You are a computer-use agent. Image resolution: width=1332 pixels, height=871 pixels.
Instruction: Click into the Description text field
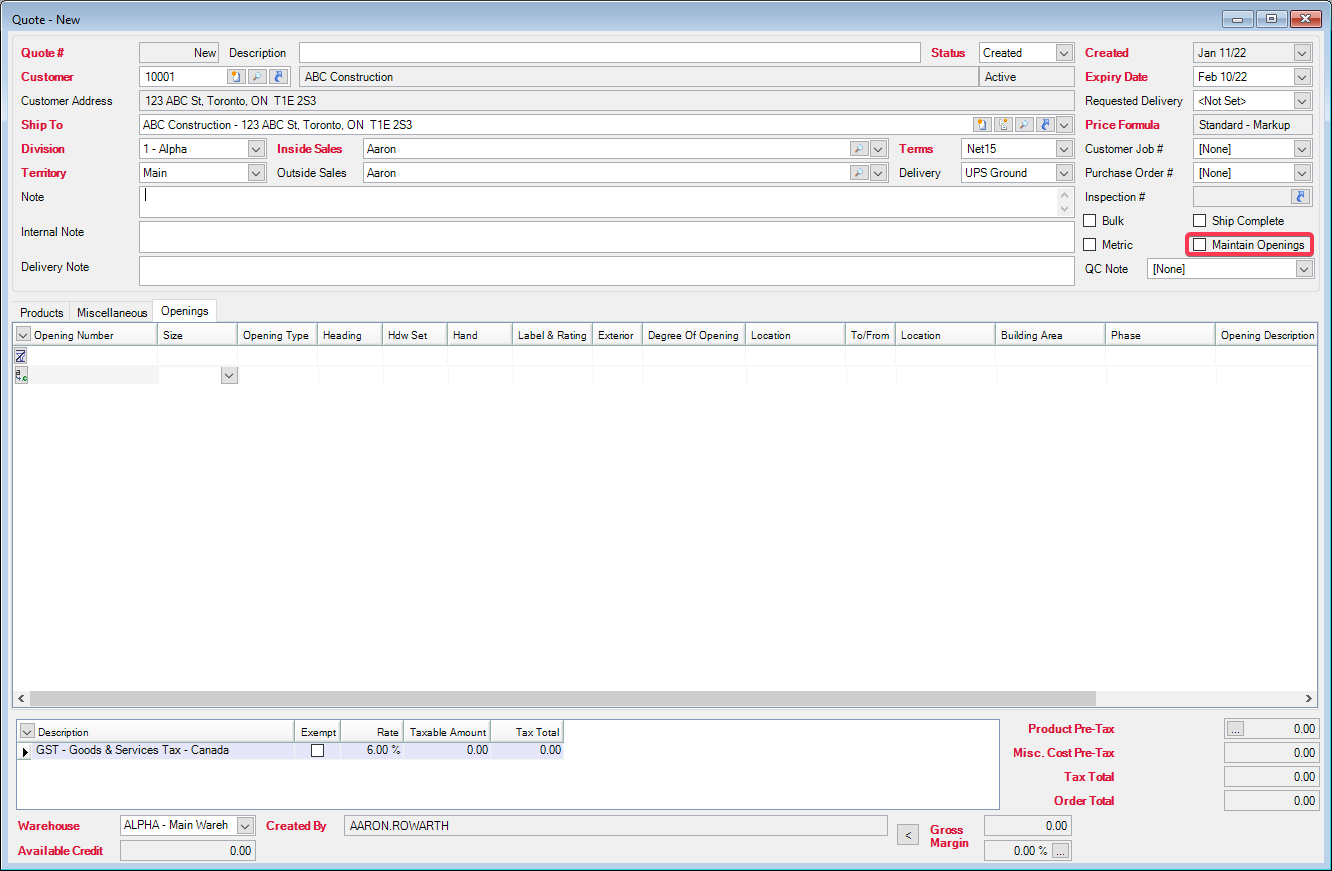point(608,53)
